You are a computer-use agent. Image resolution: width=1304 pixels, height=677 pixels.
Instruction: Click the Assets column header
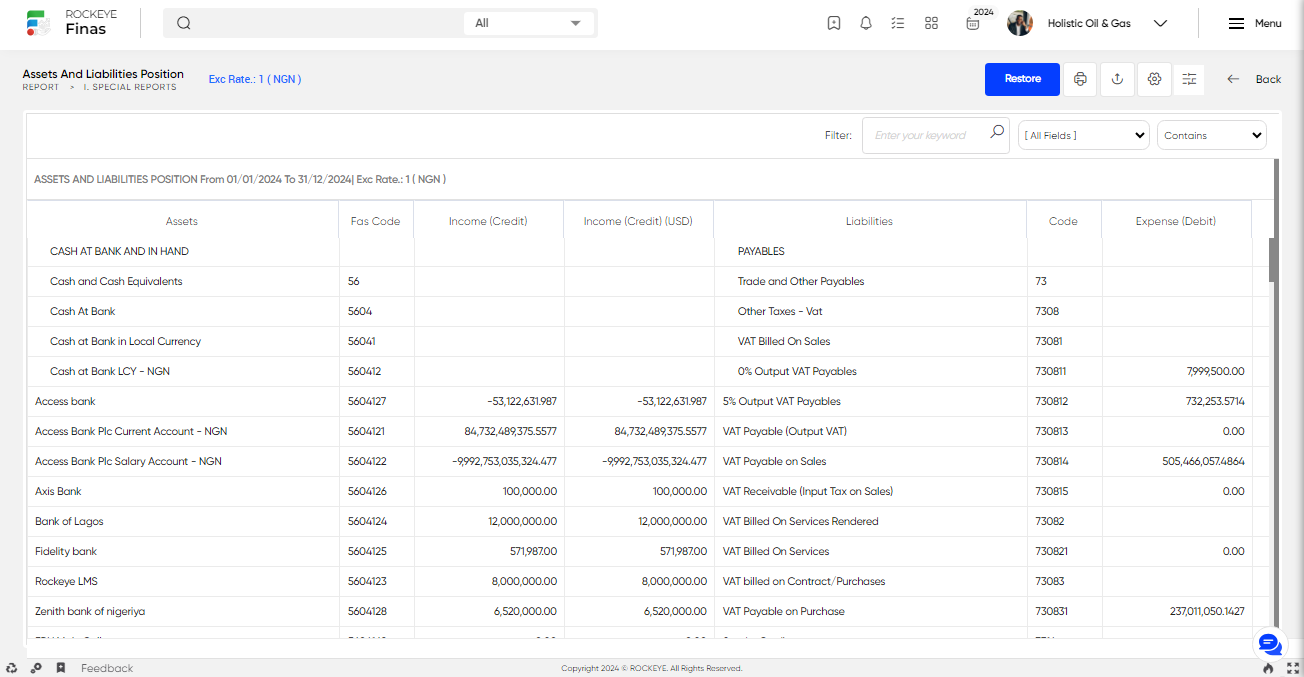tap(182, 221)
